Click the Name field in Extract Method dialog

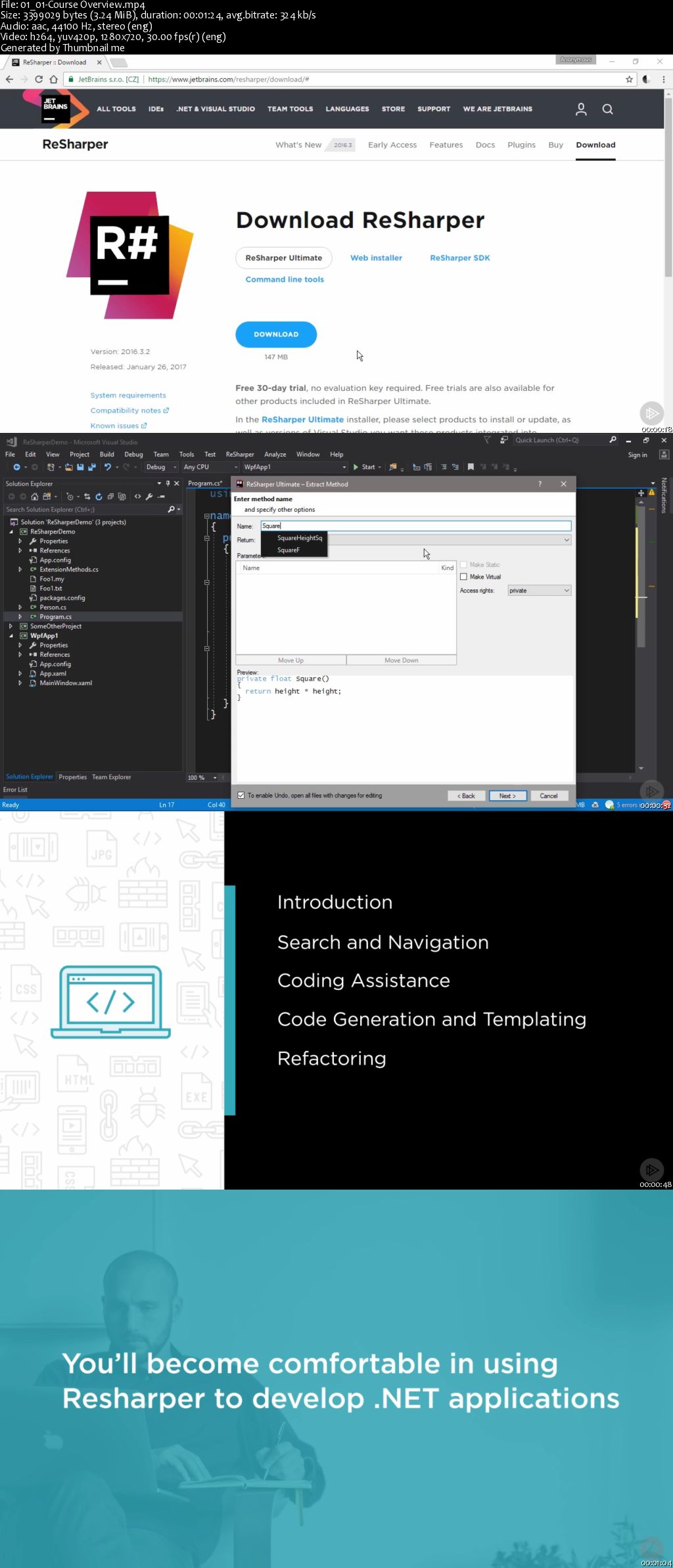416,526
